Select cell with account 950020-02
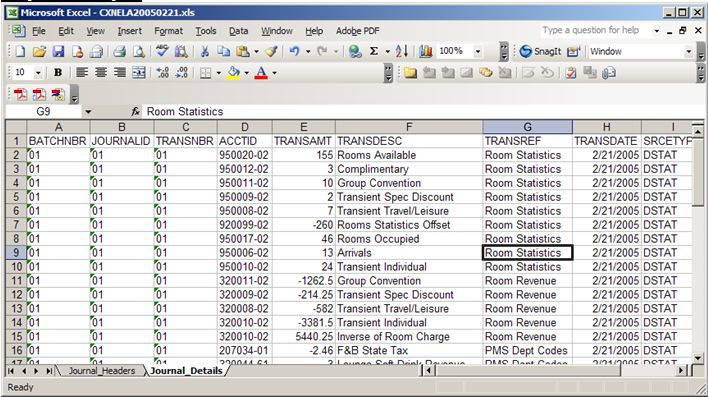The width and height of the screenshot is (708, 397). tap(244, 155)
